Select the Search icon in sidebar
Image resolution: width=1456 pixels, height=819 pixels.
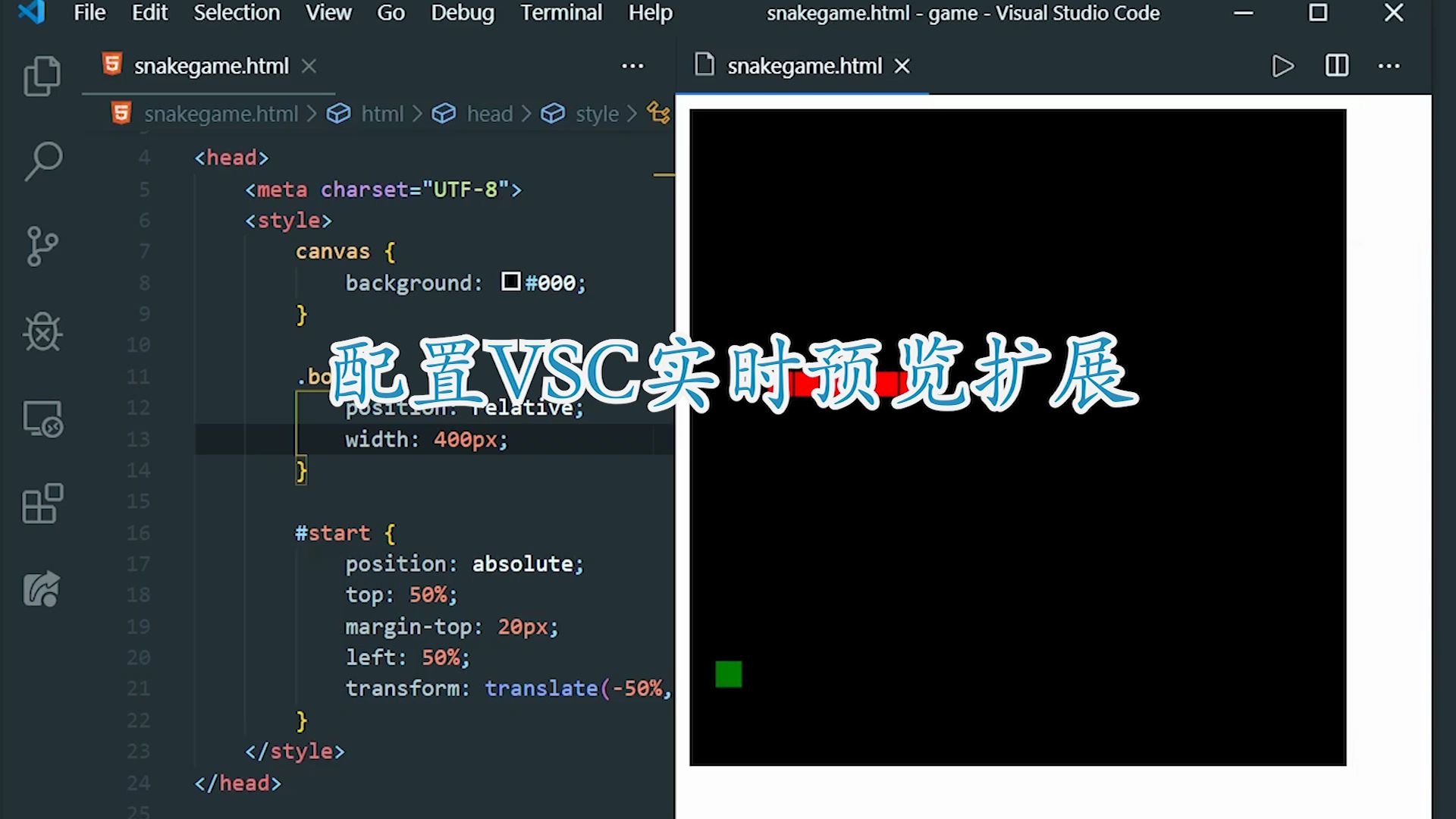click(x=45, y=160)
